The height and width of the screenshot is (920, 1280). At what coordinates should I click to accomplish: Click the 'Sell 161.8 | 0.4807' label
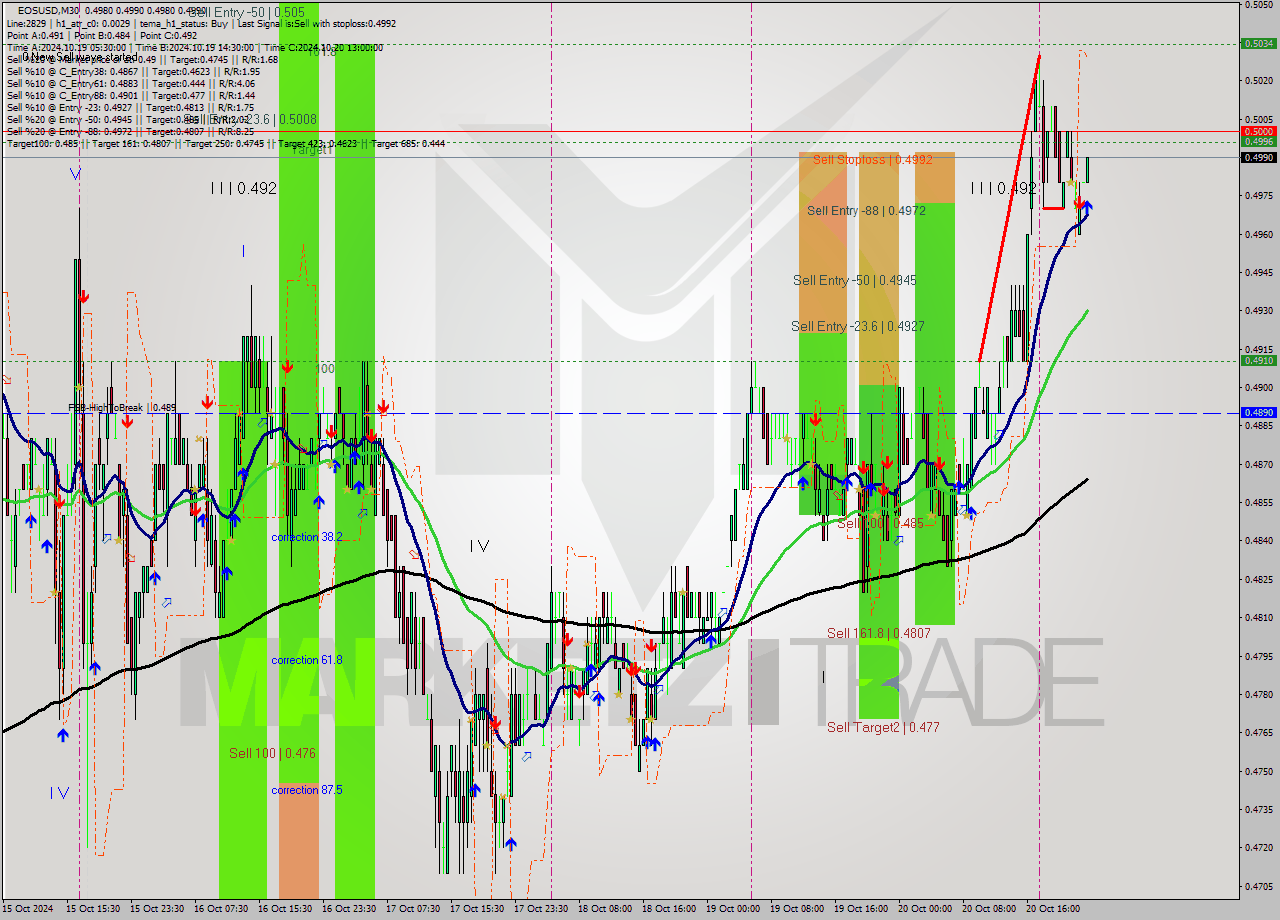point(878,633)
